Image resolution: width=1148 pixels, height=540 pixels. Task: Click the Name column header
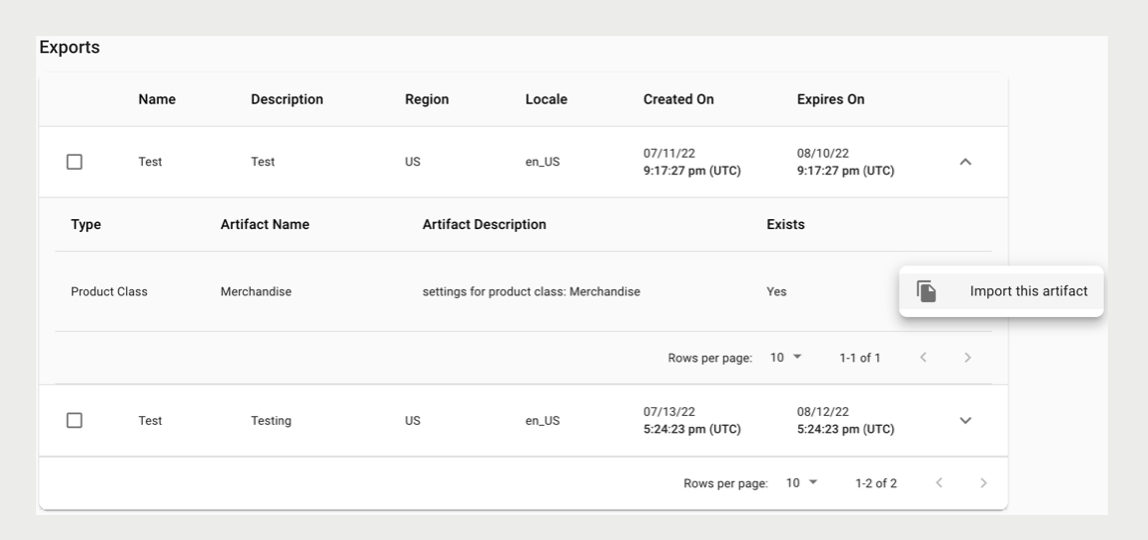coord(157,100)
